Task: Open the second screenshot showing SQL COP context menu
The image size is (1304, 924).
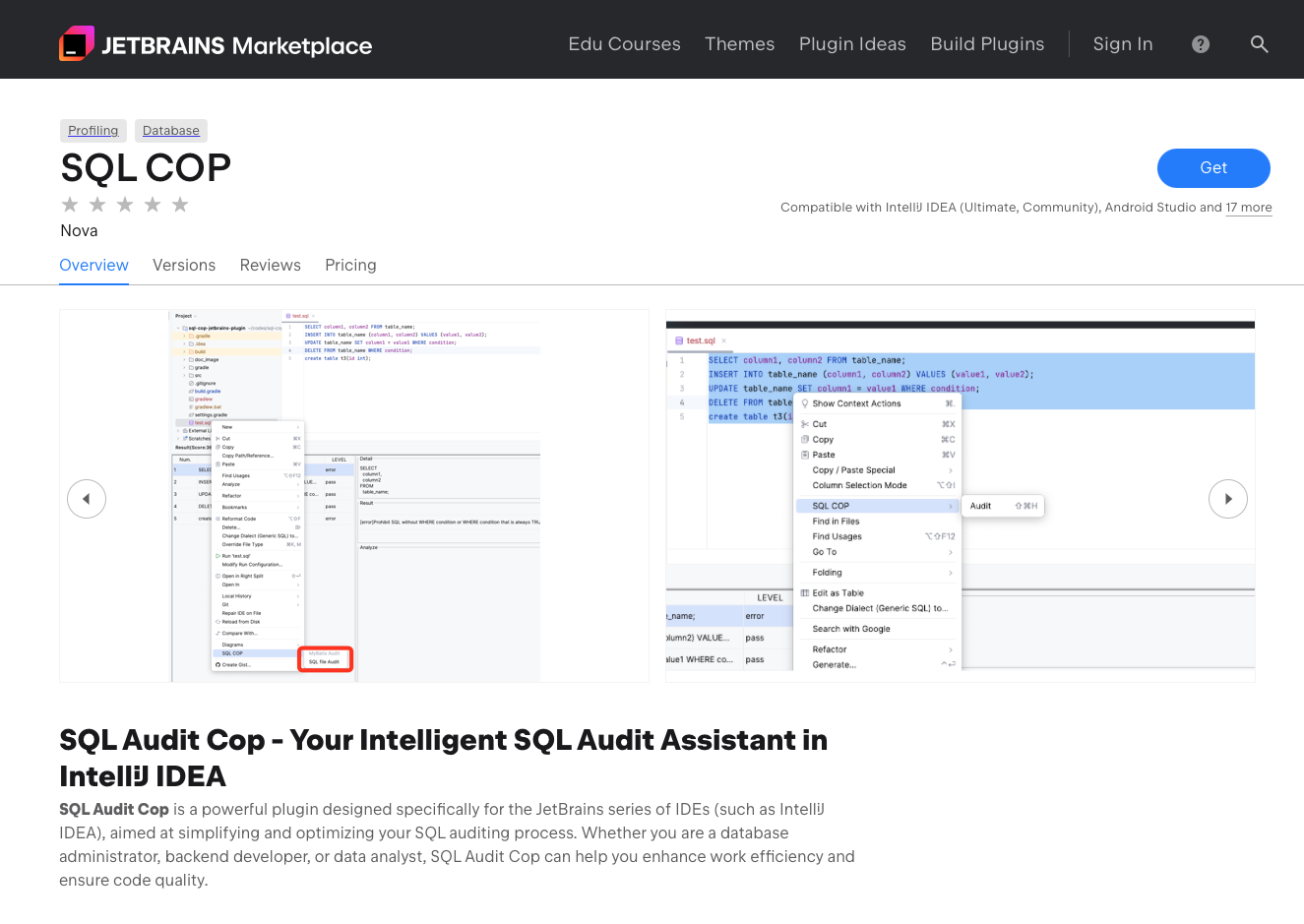Action: click(961, 496)
